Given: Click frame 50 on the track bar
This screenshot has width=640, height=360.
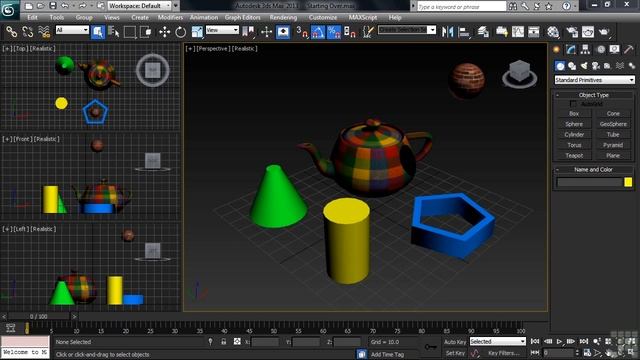Looking at the screenshot, I should 274,331.
